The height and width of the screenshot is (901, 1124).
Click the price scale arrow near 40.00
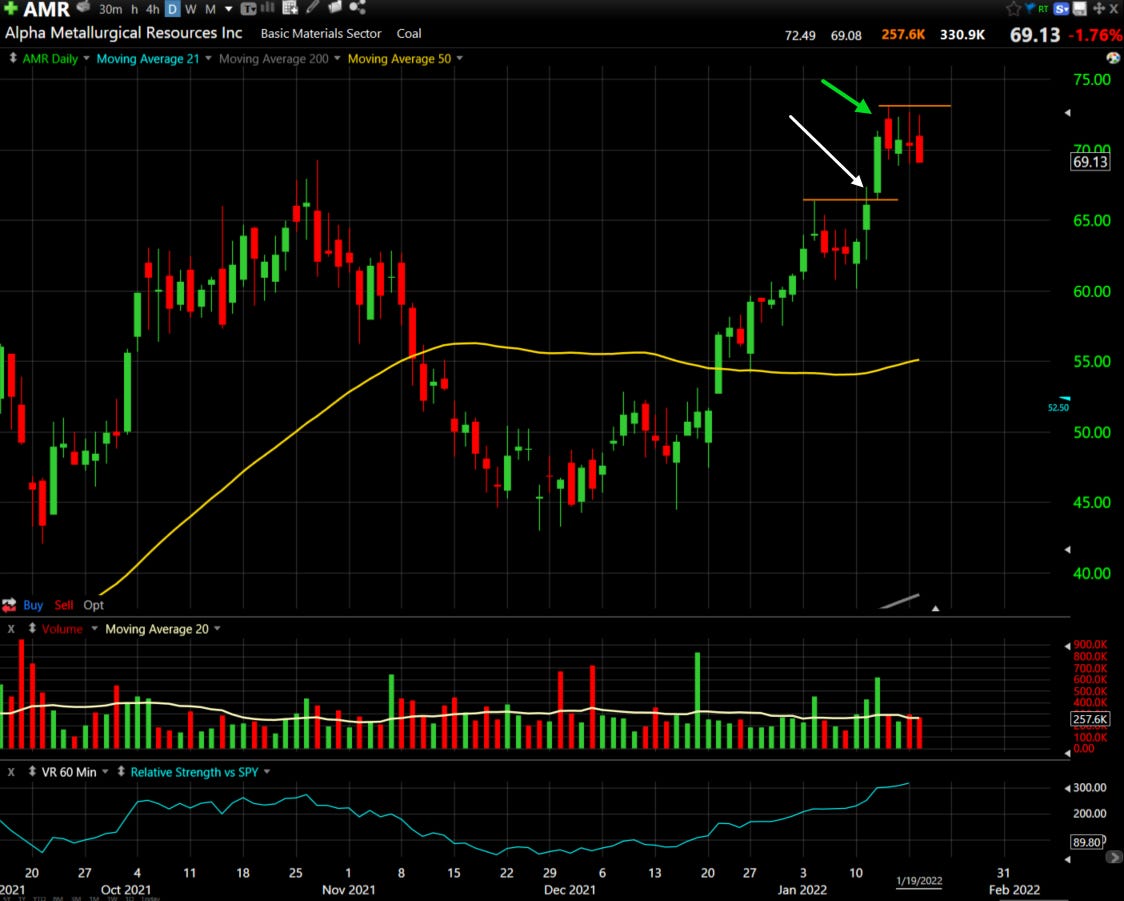[1067, 550]
